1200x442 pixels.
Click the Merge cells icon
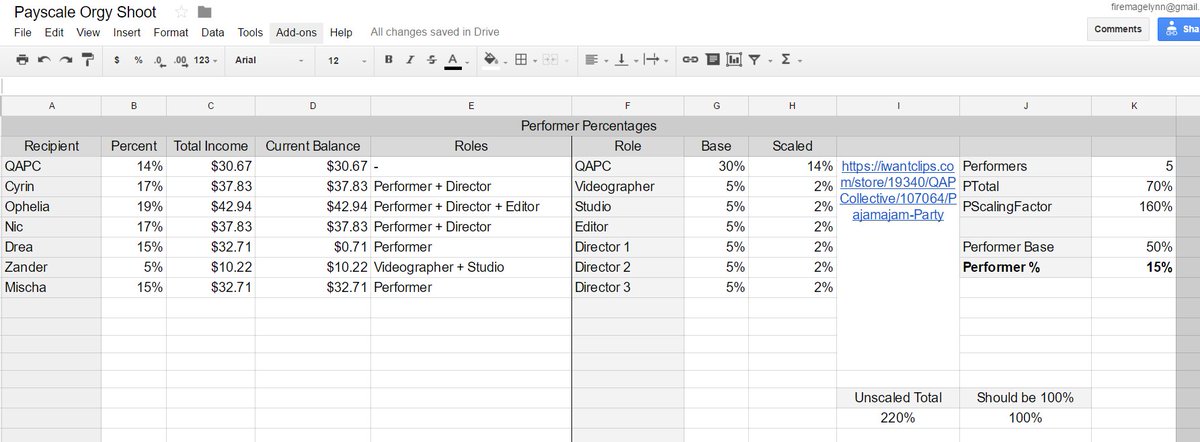[551, 60]
